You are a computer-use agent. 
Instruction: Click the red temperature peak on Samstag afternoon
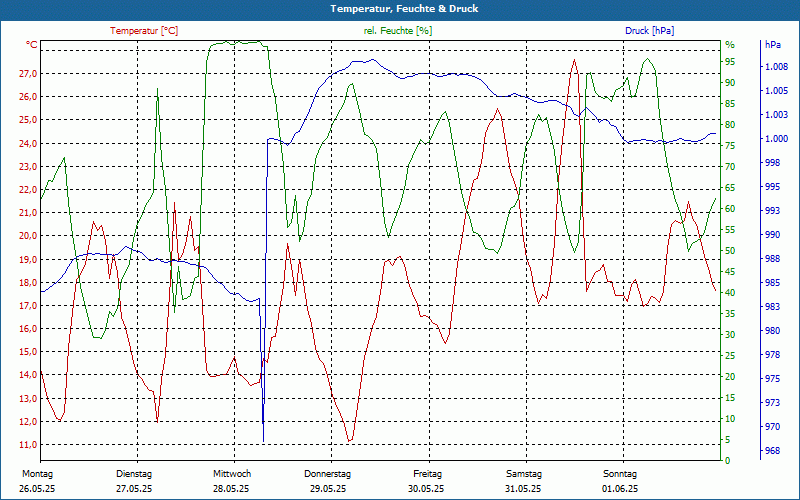[574, 60]
